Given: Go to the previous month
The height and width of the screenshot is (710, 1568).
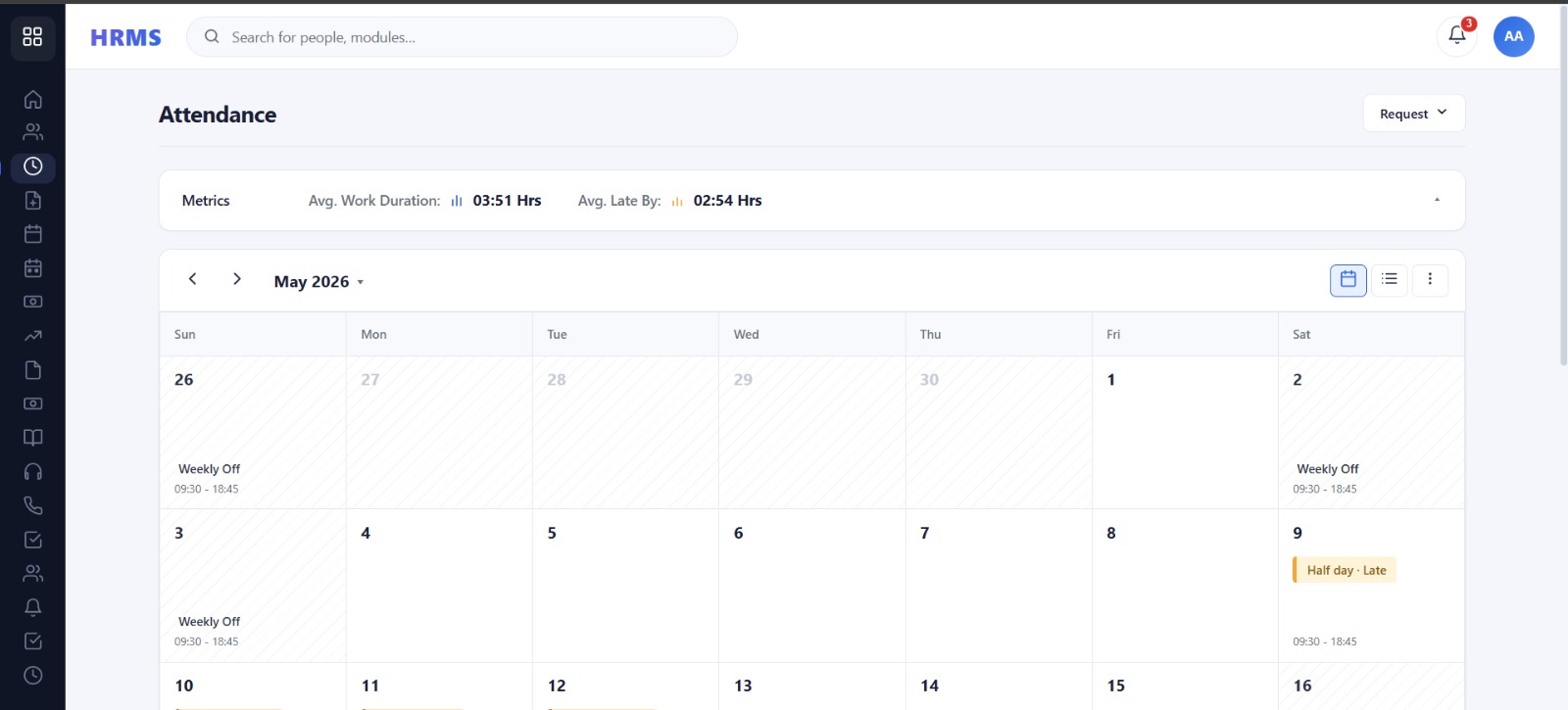Looking at the screenshot, I should (193, 279).
